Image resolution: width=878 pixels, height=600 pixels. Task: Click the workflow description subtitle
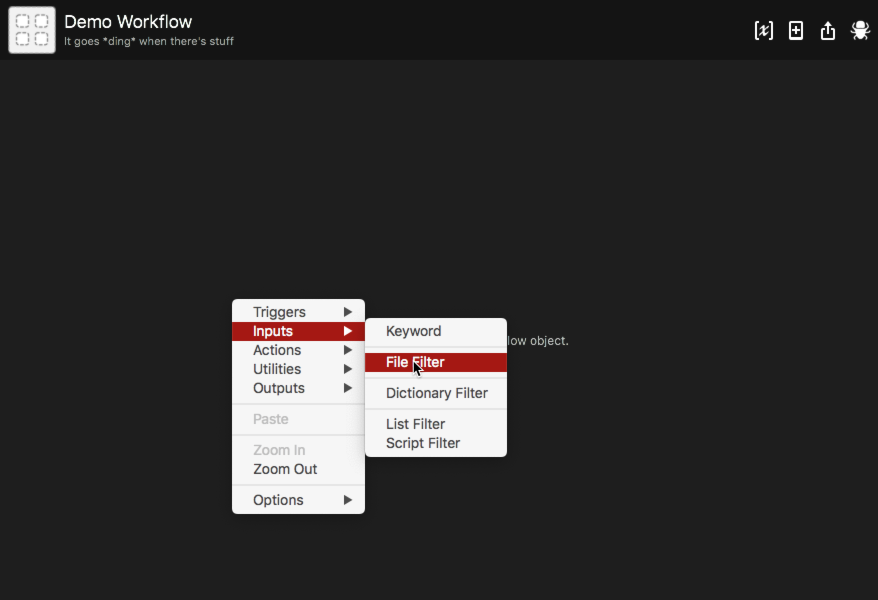coord(149,42)
